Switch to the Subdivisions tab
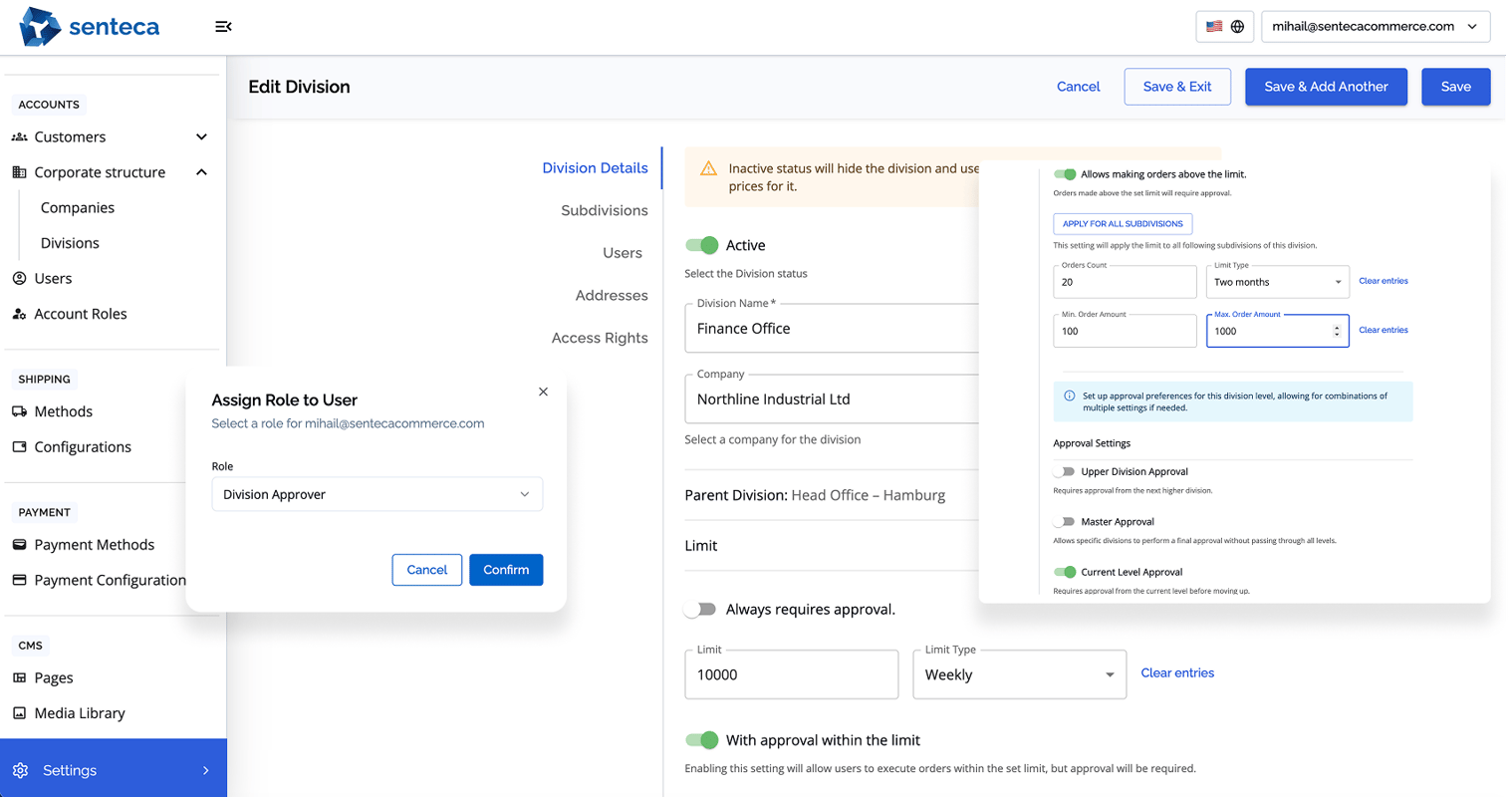 point(604,210)
